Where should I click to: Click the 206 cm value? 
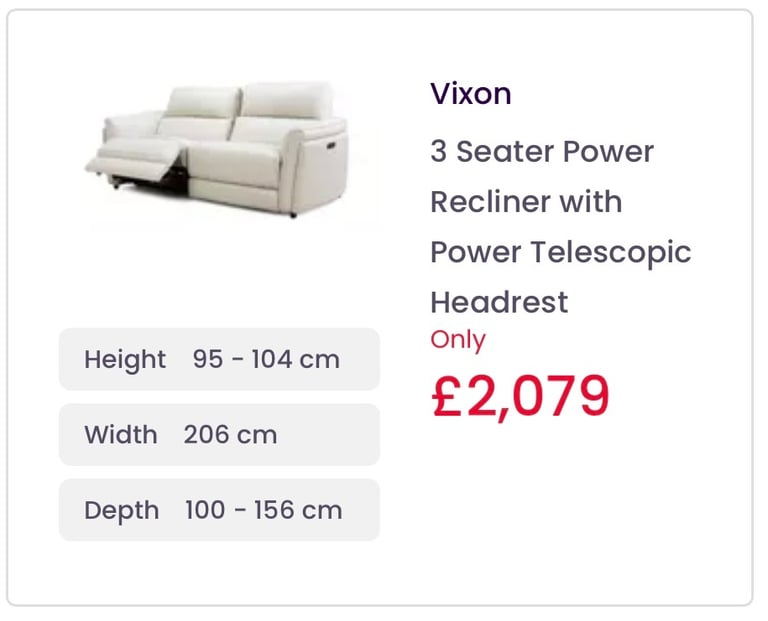click(x=230, y=434)
